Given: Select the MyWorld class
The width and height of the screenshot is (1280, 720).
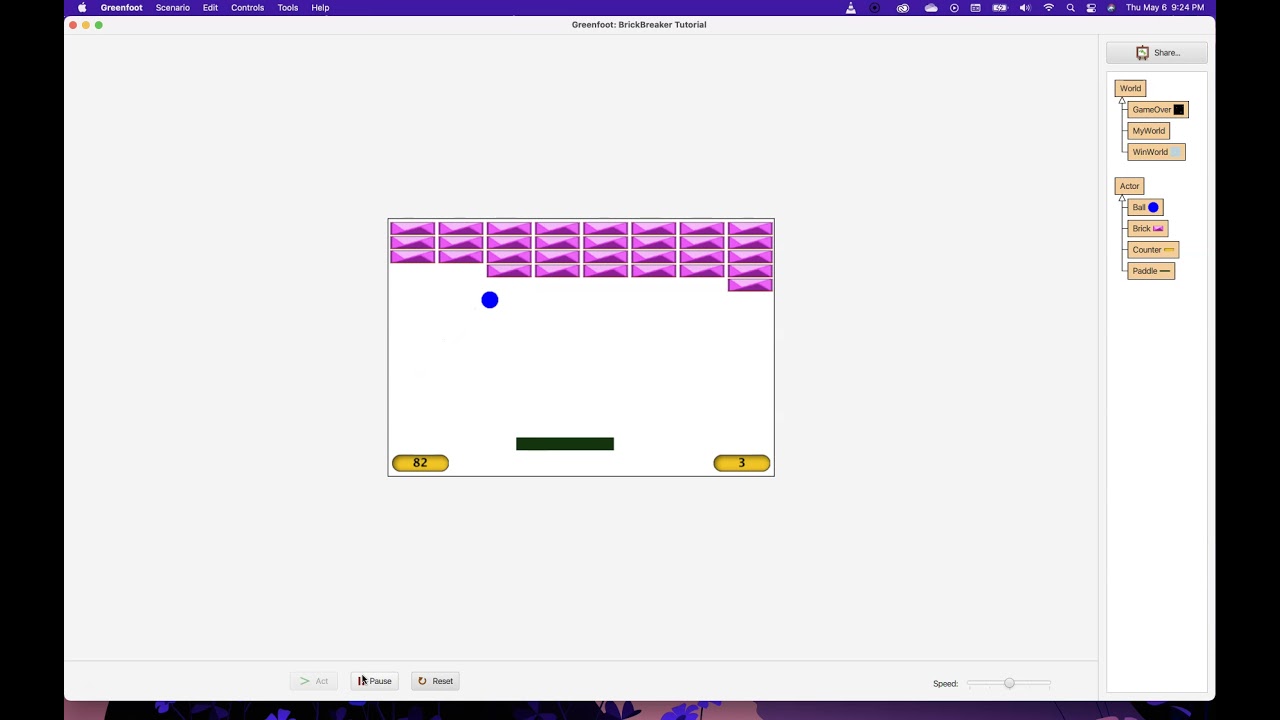Looking at the screenshot, I should [x=1148, y=131].
